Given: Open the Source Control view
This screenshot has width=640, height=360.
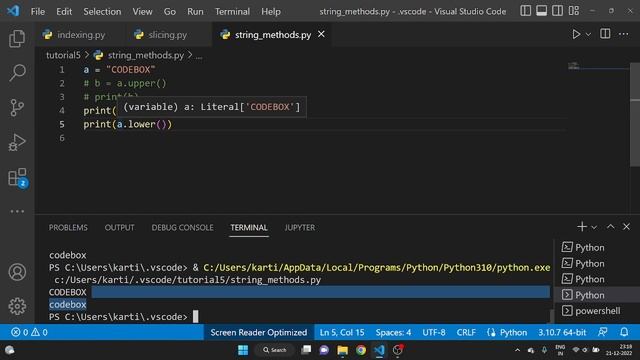Looking at the screenshot, I should (x=17, y=108).
